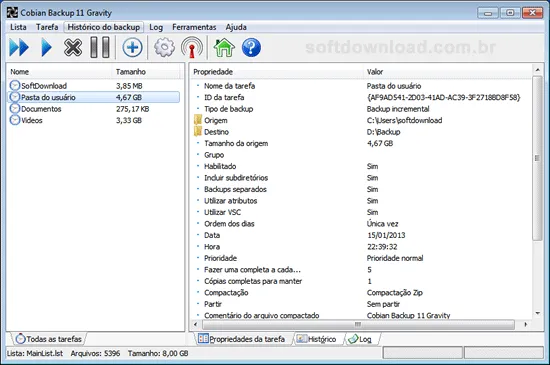Screen dimensions: 550x365
Task: Click the Única vez value
Action: pyautogui.click(x=383, y=224)
